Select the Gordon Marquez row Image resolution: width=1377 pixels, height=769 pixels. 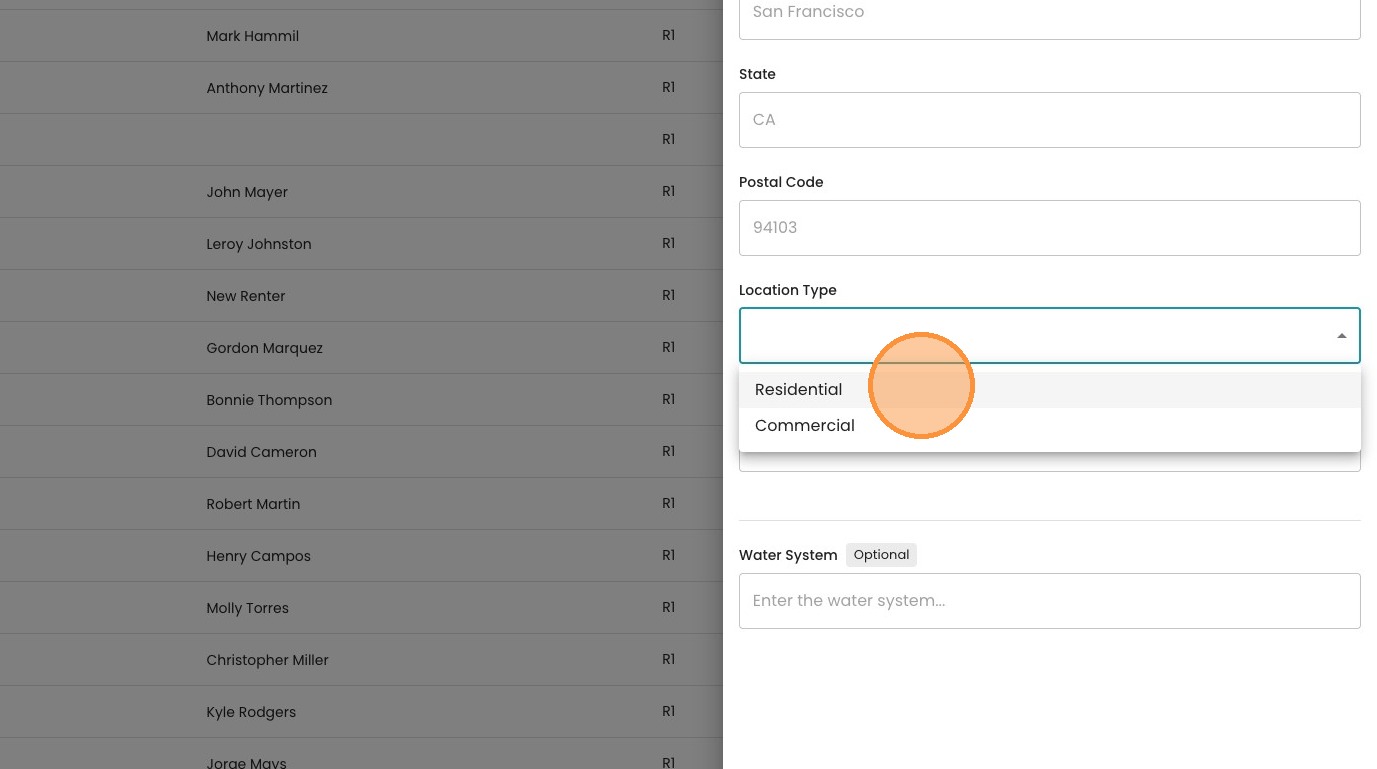click(x=265, y=348)
